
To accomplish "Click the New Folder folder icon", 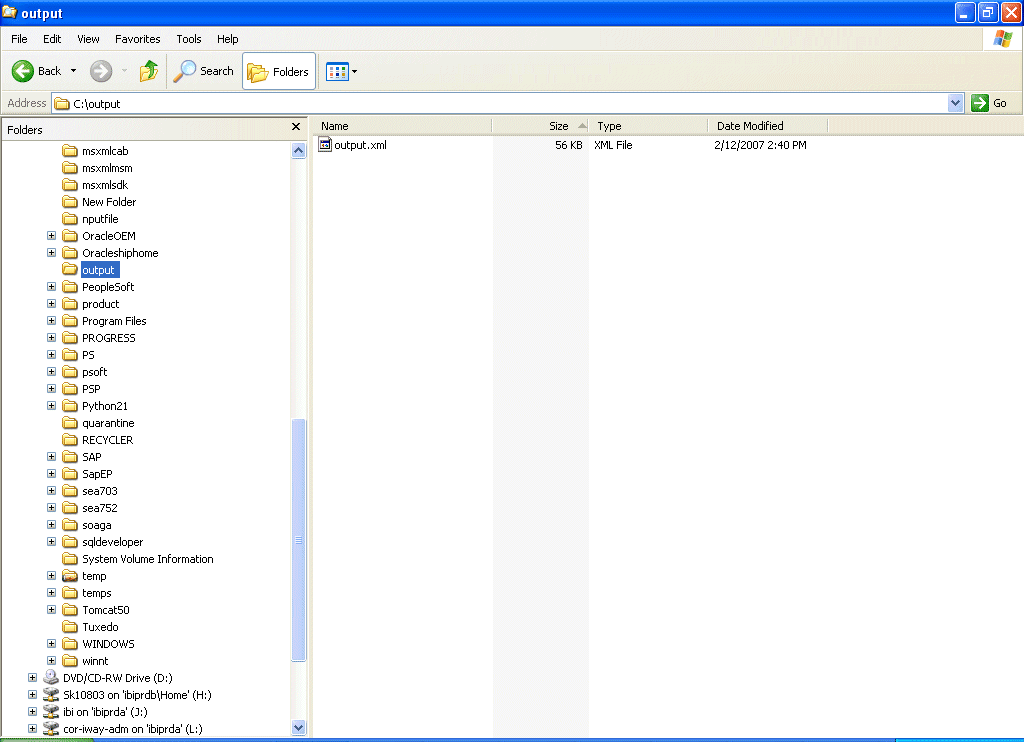I will click(x=70, y=202).
